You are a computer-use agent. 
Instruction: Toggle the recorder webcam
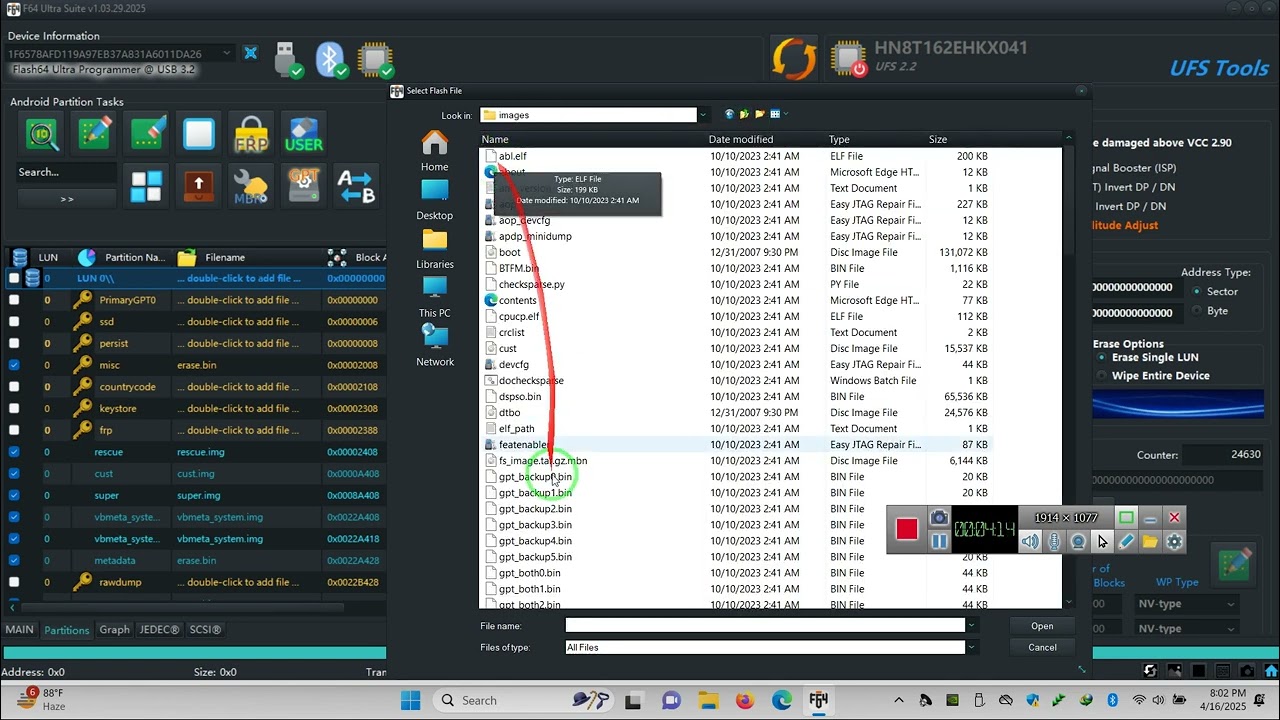(1078, 542)
